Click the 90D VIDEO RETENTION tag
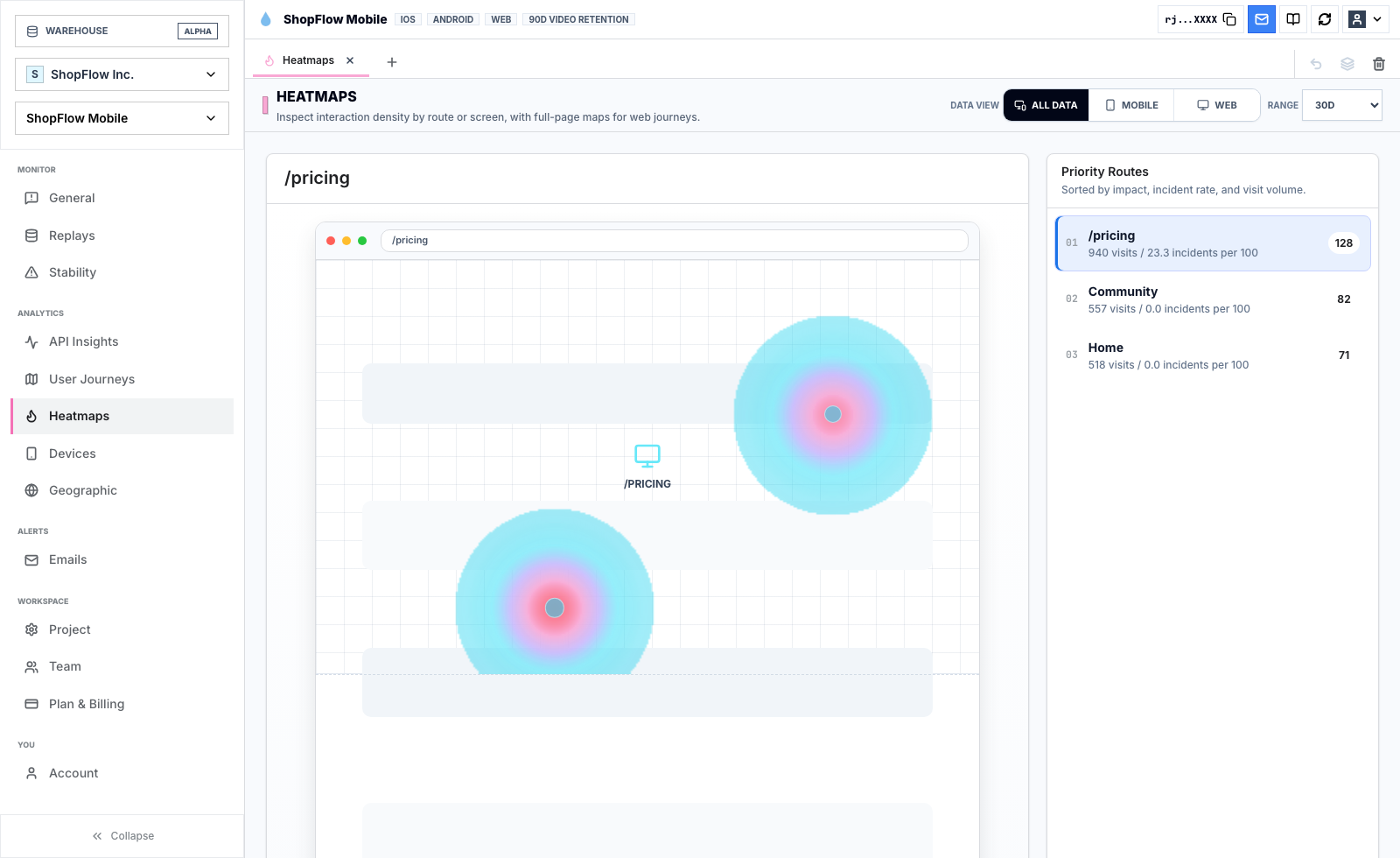This screenshot has width=1400, height=858. 578,19
